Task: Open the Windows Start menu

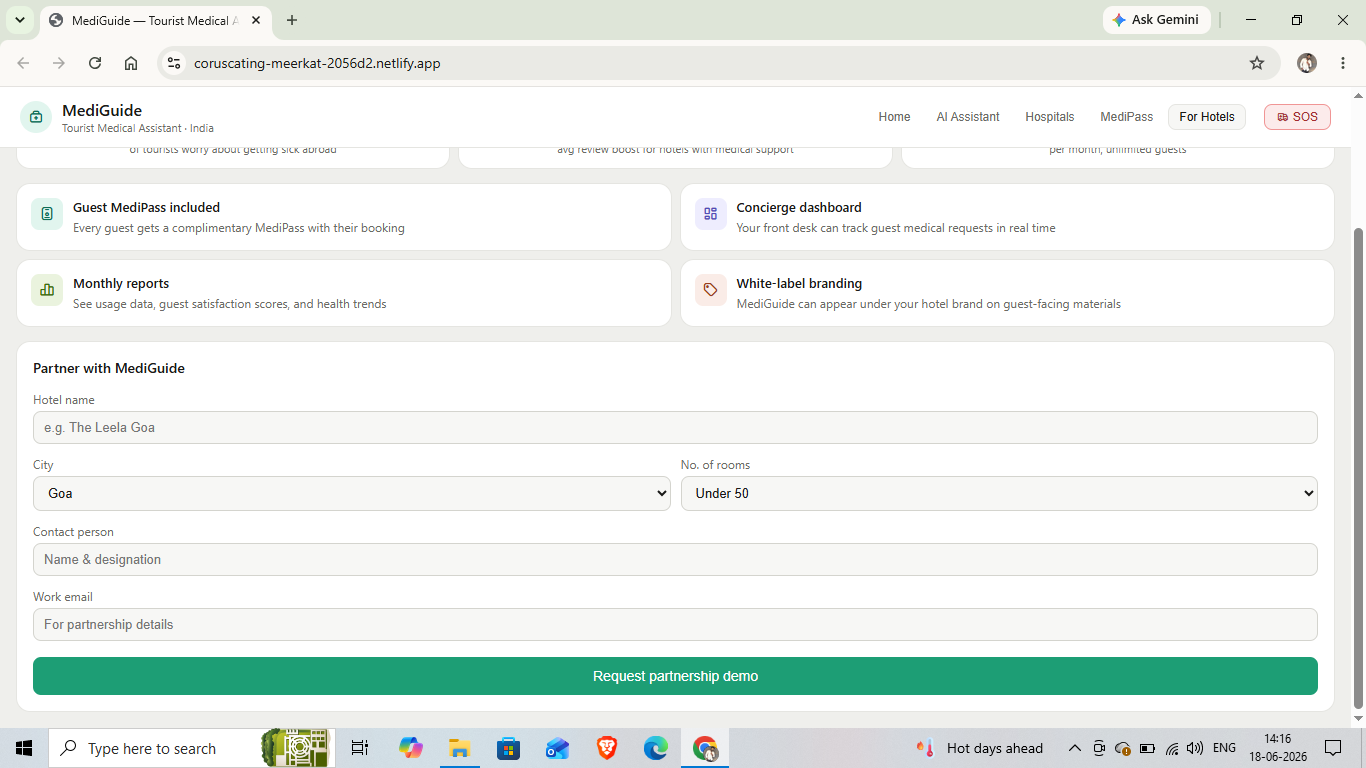Action: pyautogui.click(x=24, y=748)
